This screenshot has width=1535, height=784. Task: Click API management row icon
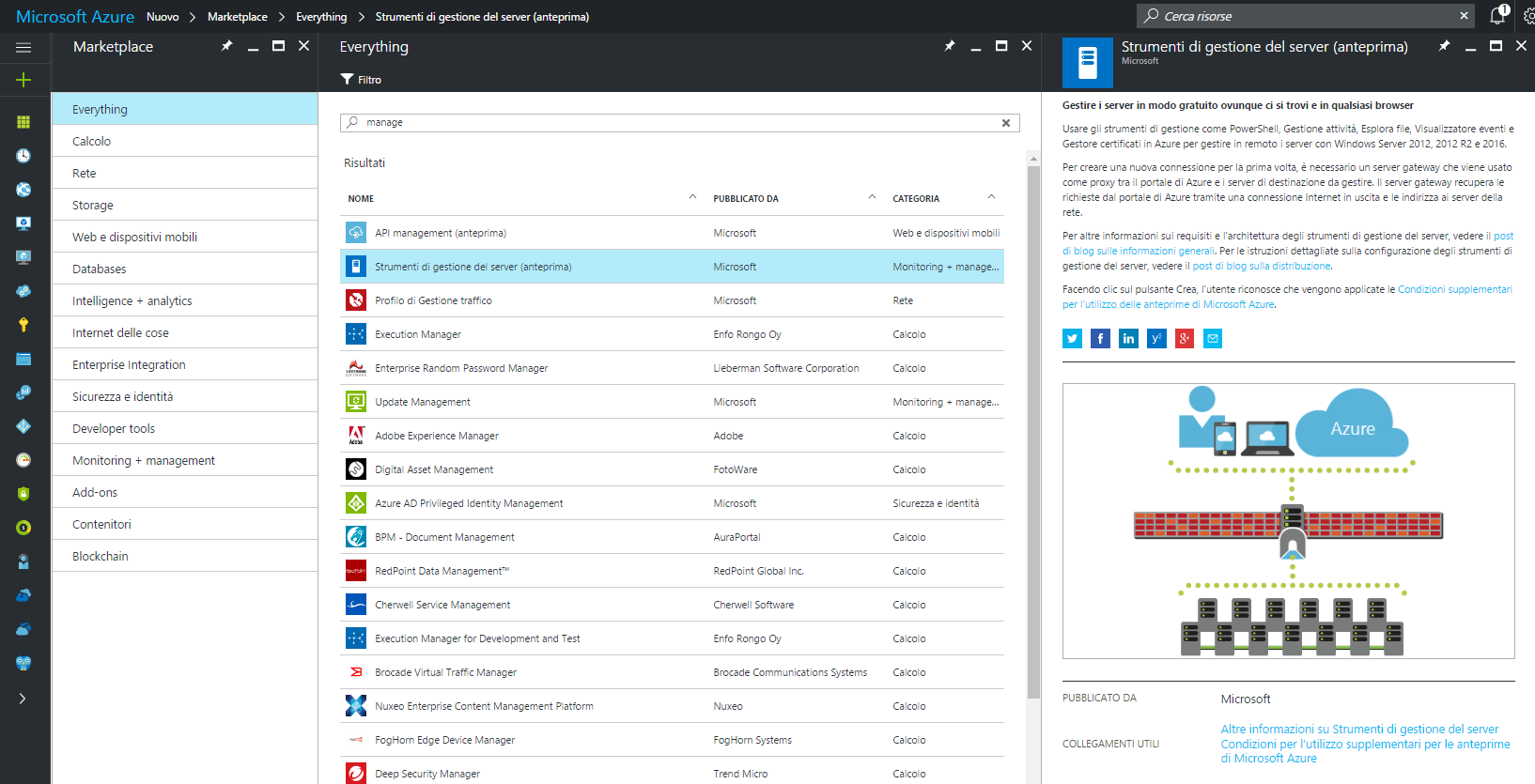[x=356, y=233]
